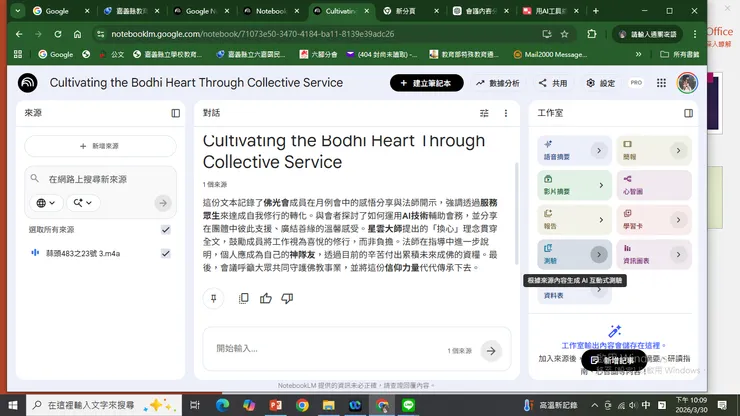Open Microsoft Edge from the taskbar

coord(222,405)
